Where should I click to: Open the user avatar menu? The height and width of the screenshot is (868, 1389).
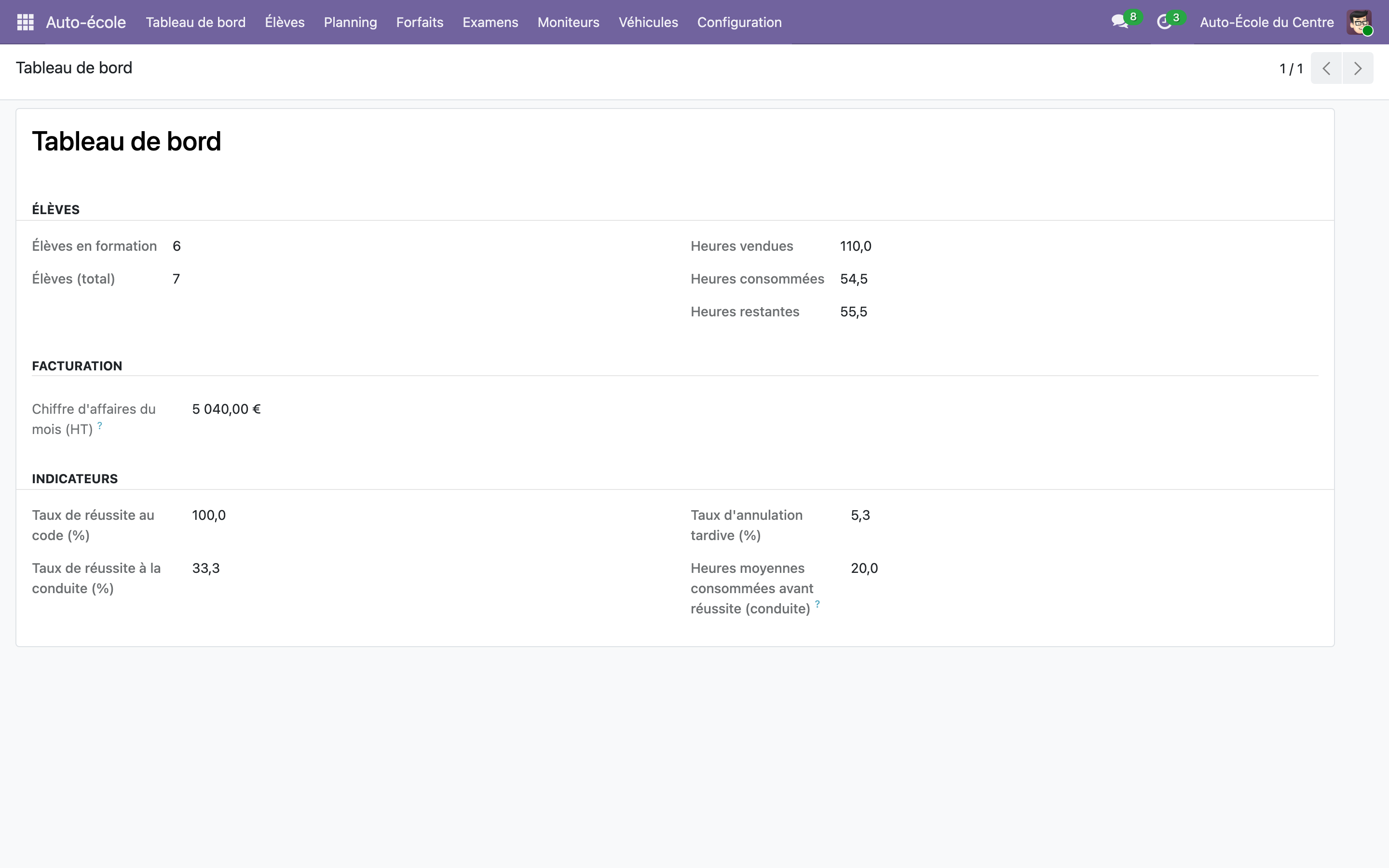coord(1359,22)
